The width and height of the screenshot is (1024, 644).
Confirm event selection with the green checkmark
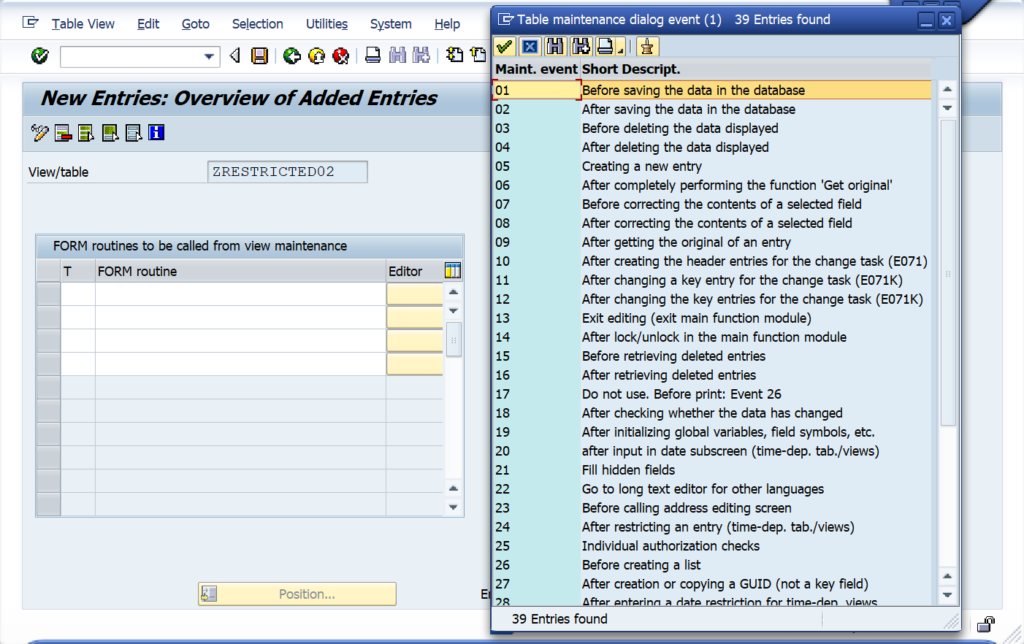pos(503,46)
